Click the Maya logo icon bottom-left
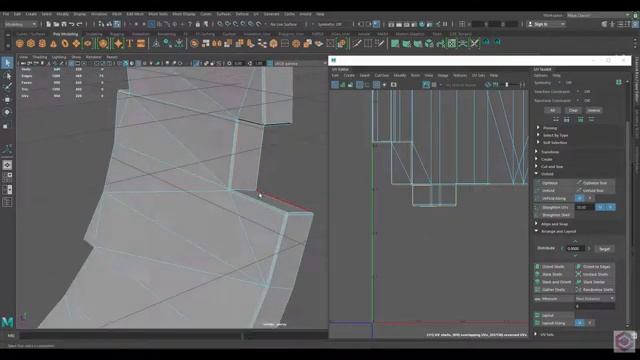 7,322
